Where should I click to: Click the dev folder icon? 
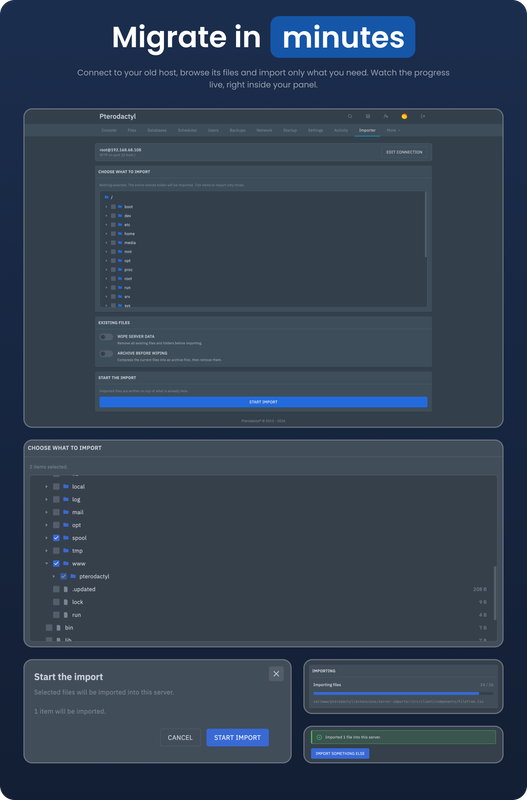pyautogui.click(x=120, y=216)
